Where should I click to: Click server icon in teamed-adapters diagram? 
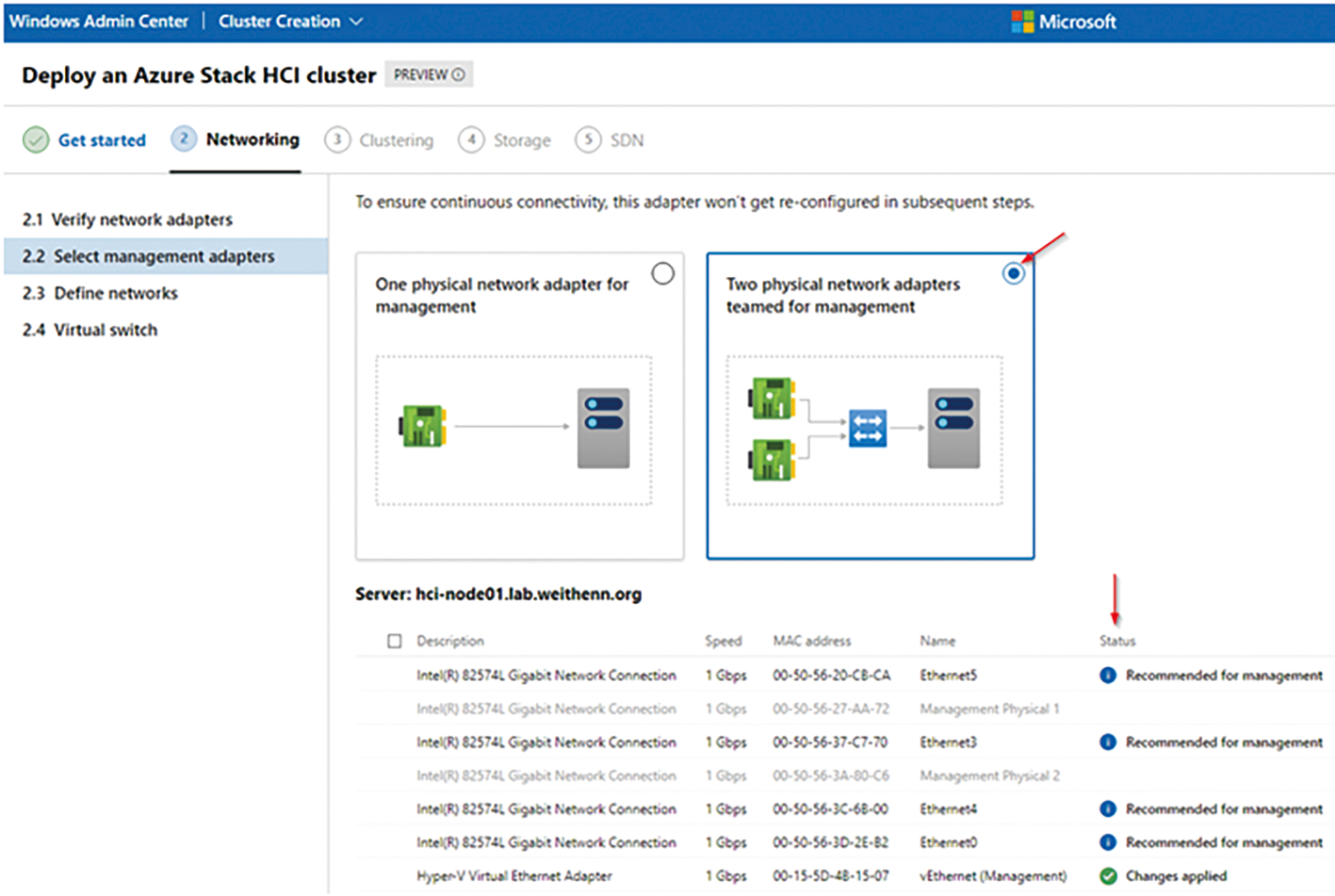pos(953,428)
